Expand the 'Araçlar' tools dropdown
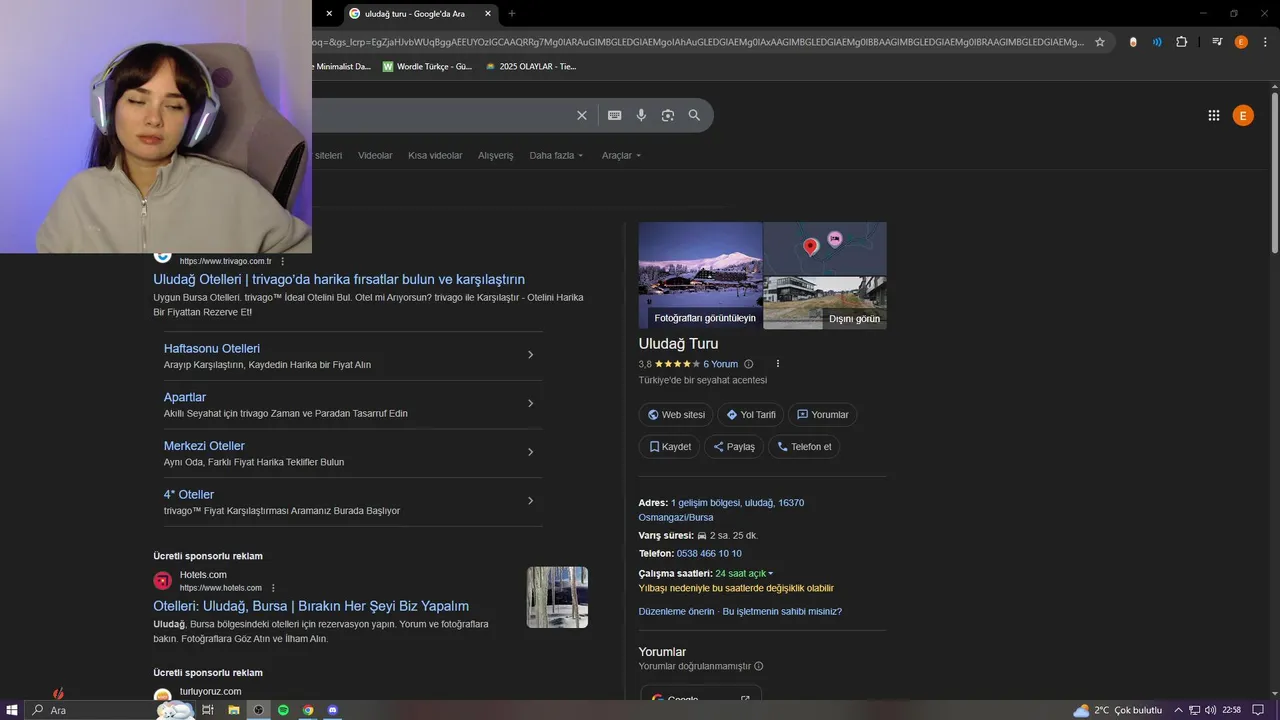This screenshot has height=720, width=1280. click(621, 156)
